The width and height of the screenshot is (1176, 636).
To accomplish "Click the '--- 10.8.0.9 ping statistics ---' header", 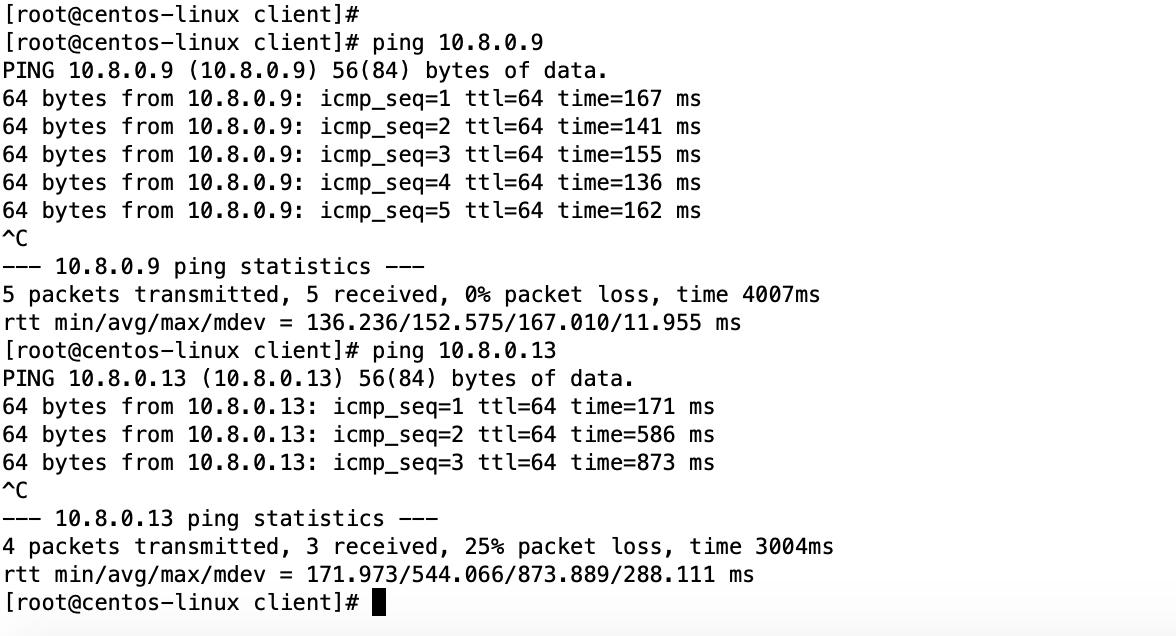I will [x=213, y=267].
